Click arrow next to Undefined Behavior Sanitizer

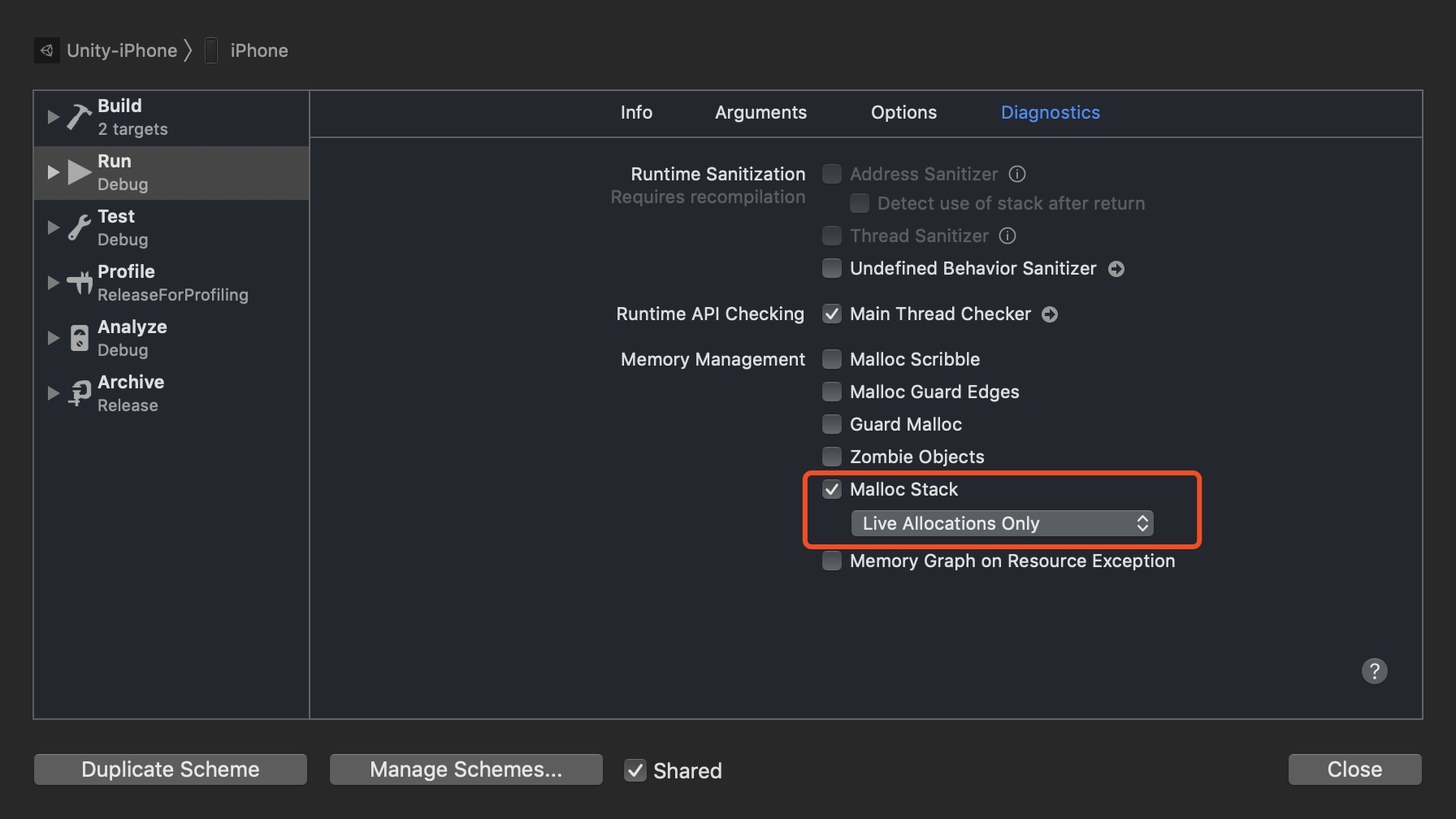(x=1116, y=269)
